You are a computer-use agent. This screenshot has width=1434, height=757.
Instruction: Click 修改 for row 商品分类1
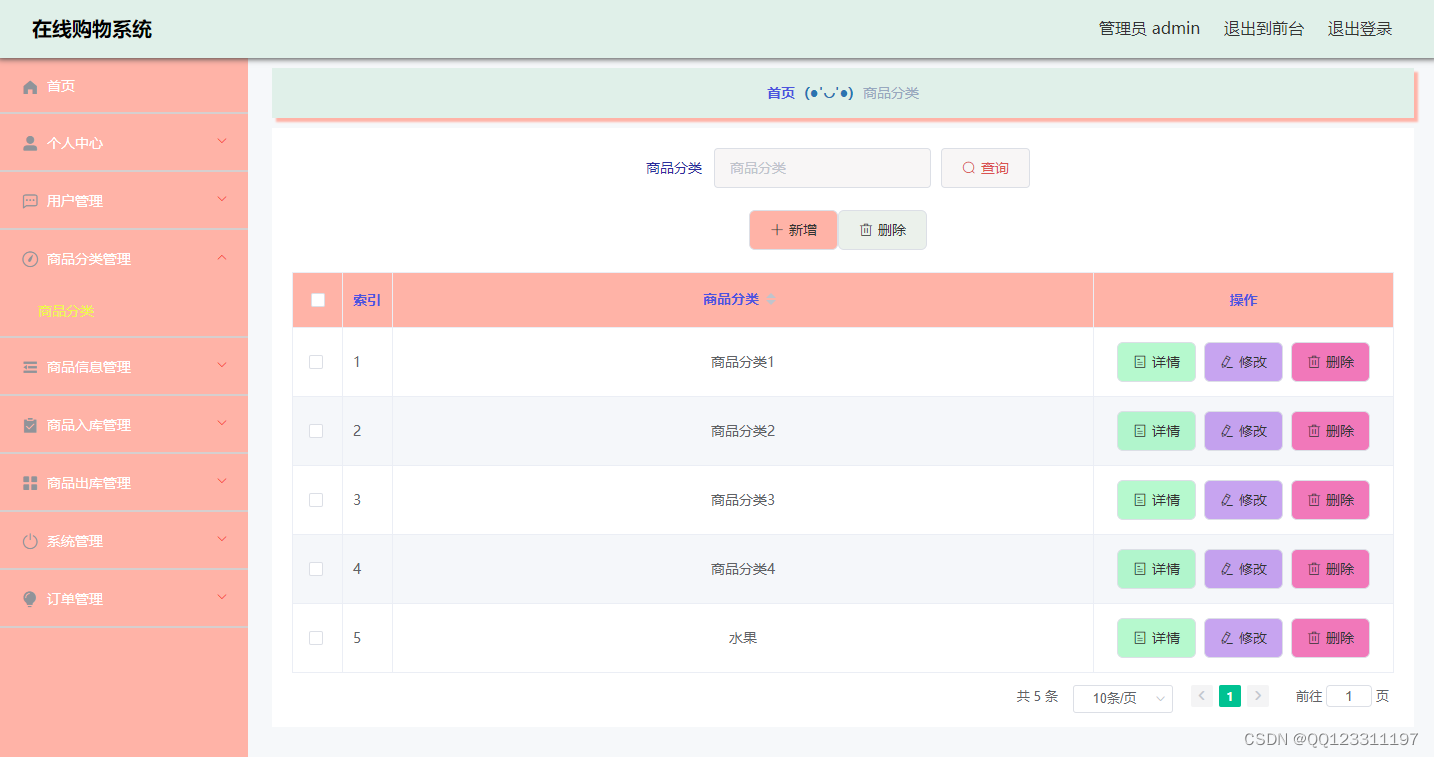tap(1243, 362)
